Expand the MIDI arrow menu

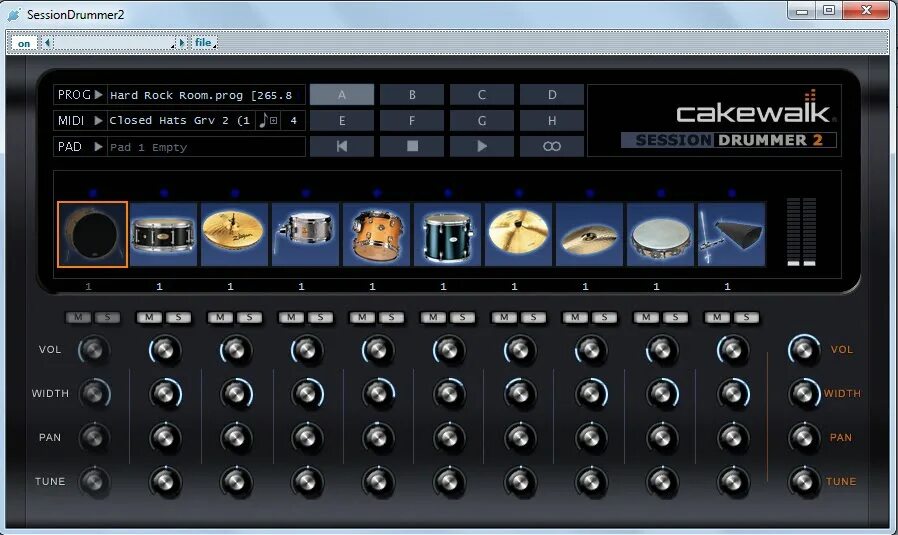[x=99, y=121]
